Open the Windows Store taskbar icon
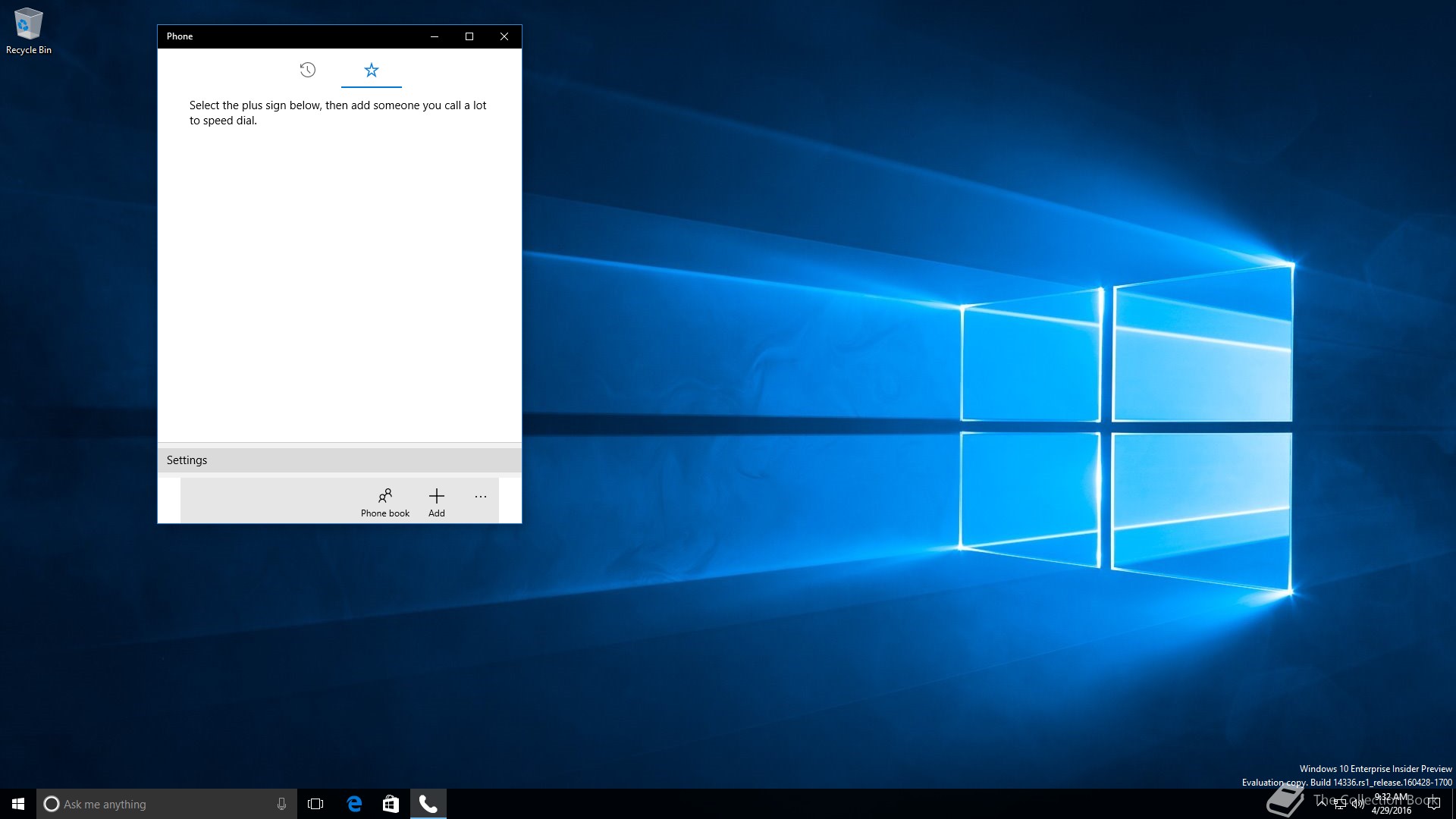The height and width of the screenshot is (819, 1456). [x=391, y=804]
